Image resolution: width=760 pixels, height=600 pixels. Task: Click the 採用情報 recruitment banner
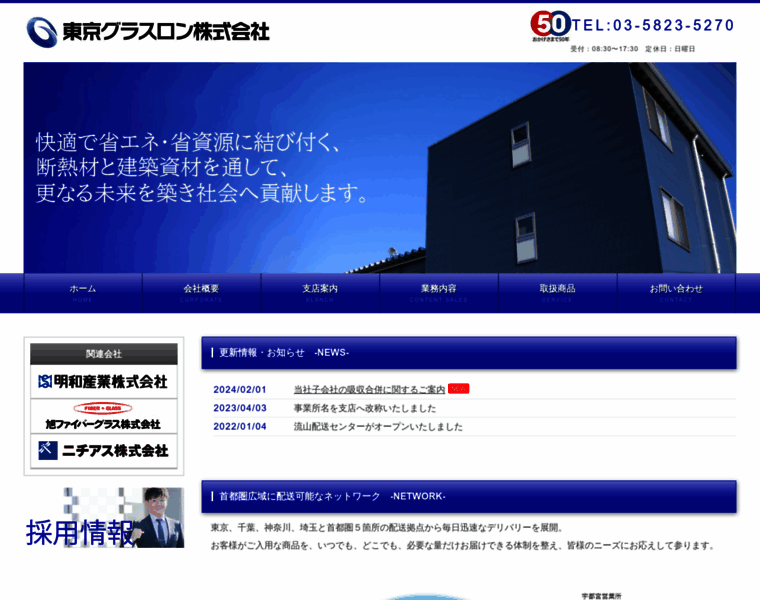[104, 518]
